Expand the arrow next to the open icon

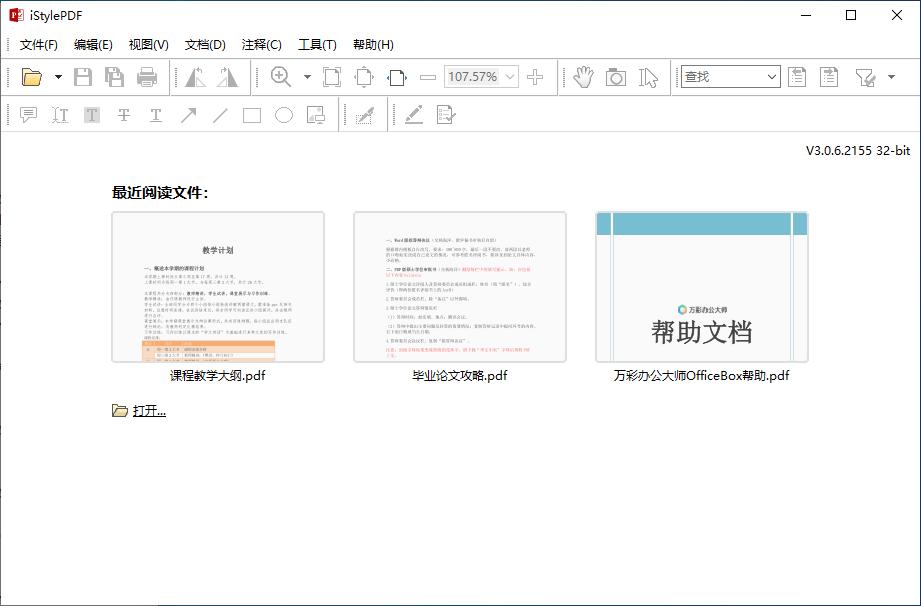[57, 76]
